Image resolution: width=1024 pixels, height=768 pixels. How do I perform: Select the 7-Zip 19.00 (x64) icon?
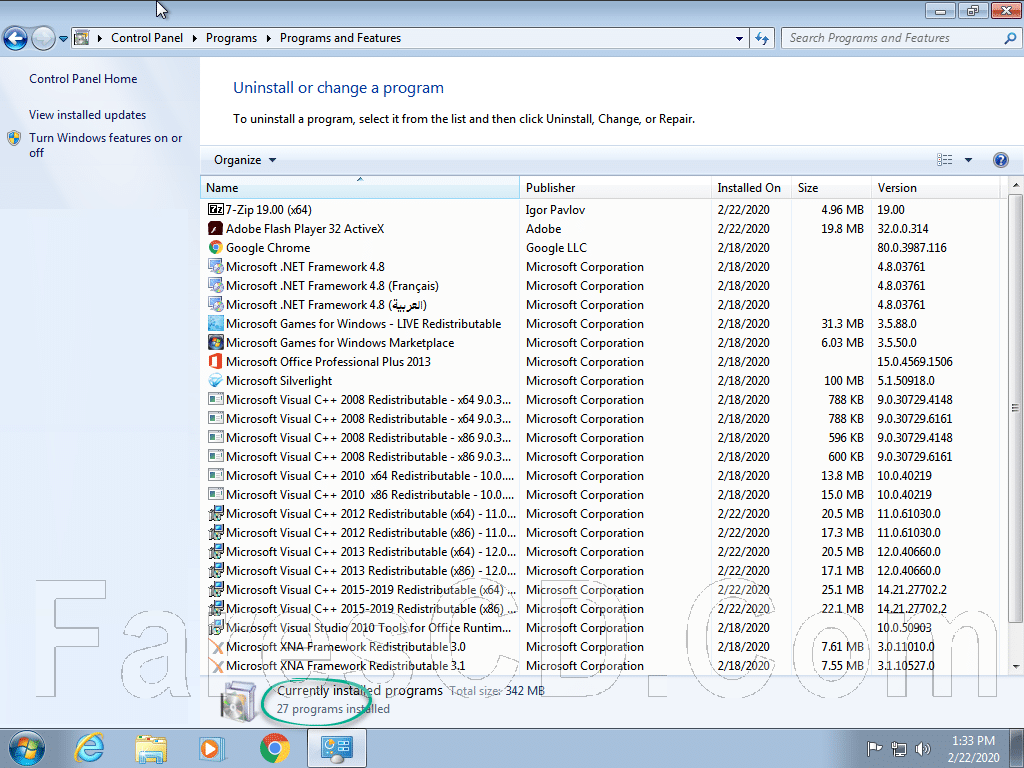216,210
